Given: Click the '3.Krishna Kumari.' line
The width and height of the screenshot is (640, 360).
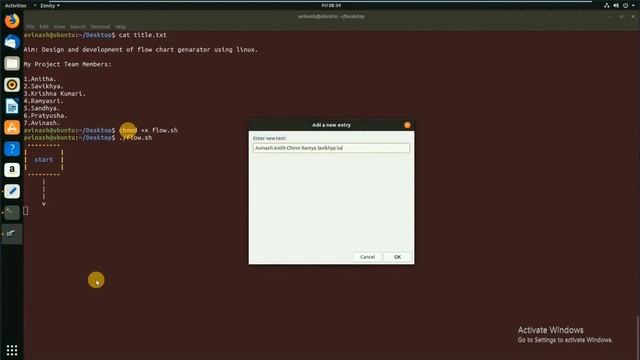Looking at the screenshot, I should (54, 93).
